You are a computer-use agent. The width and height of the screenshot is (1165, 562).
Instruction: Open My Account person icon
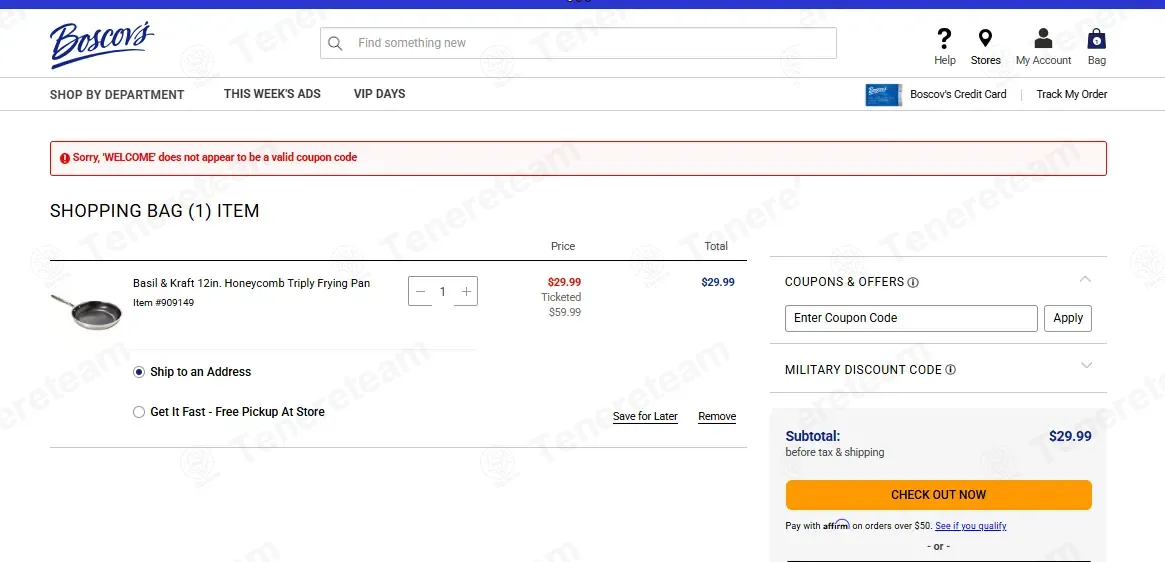1043,39
